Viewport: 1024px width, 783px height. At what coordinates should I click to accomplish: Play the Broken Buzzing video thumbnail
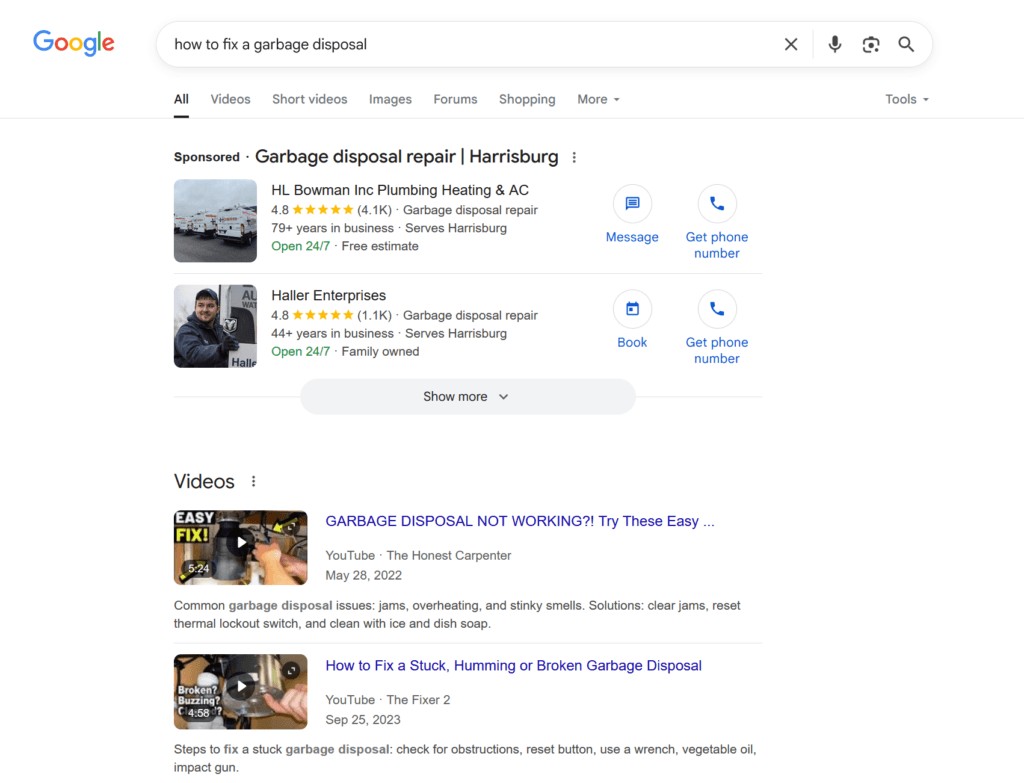pyautogui.click(x=240, y=692)
